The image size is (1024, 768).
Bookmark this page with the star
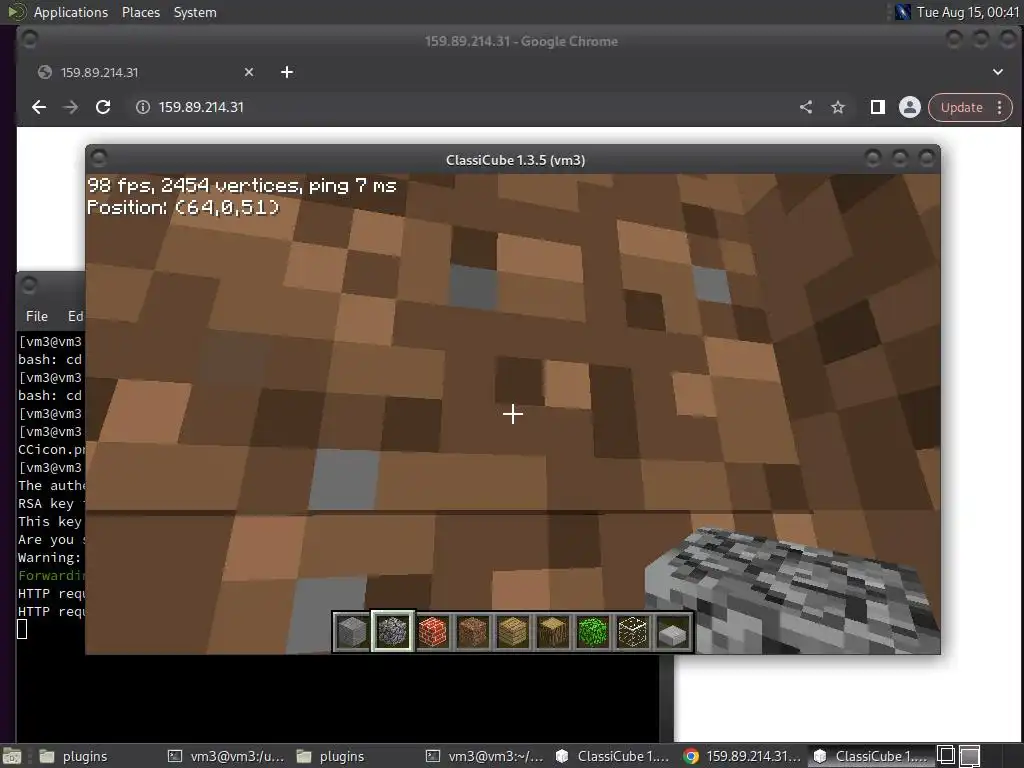tap(838, 107)
